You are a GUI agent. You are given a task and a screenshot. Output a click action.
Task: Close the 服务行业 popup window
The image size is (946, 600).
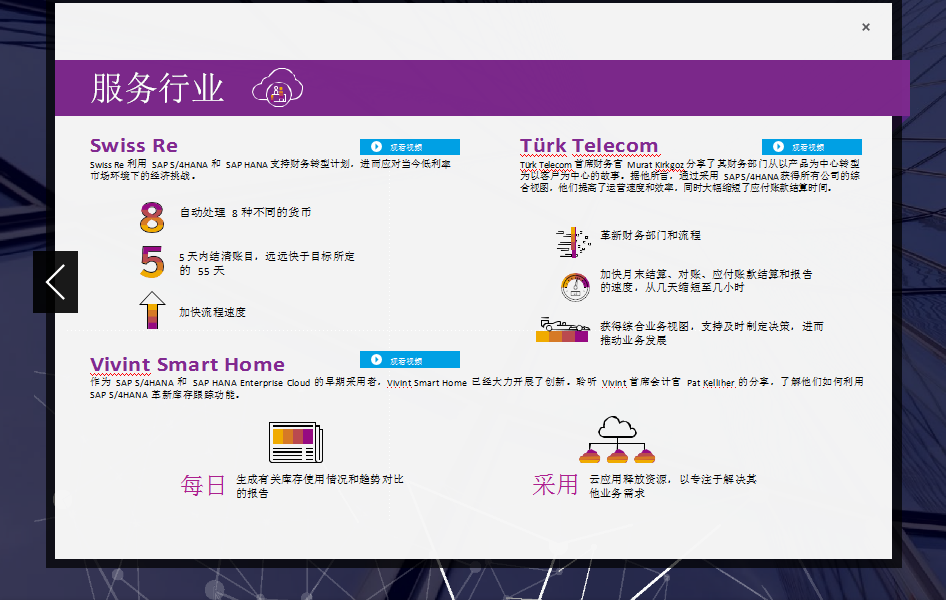tap(866, 27)
